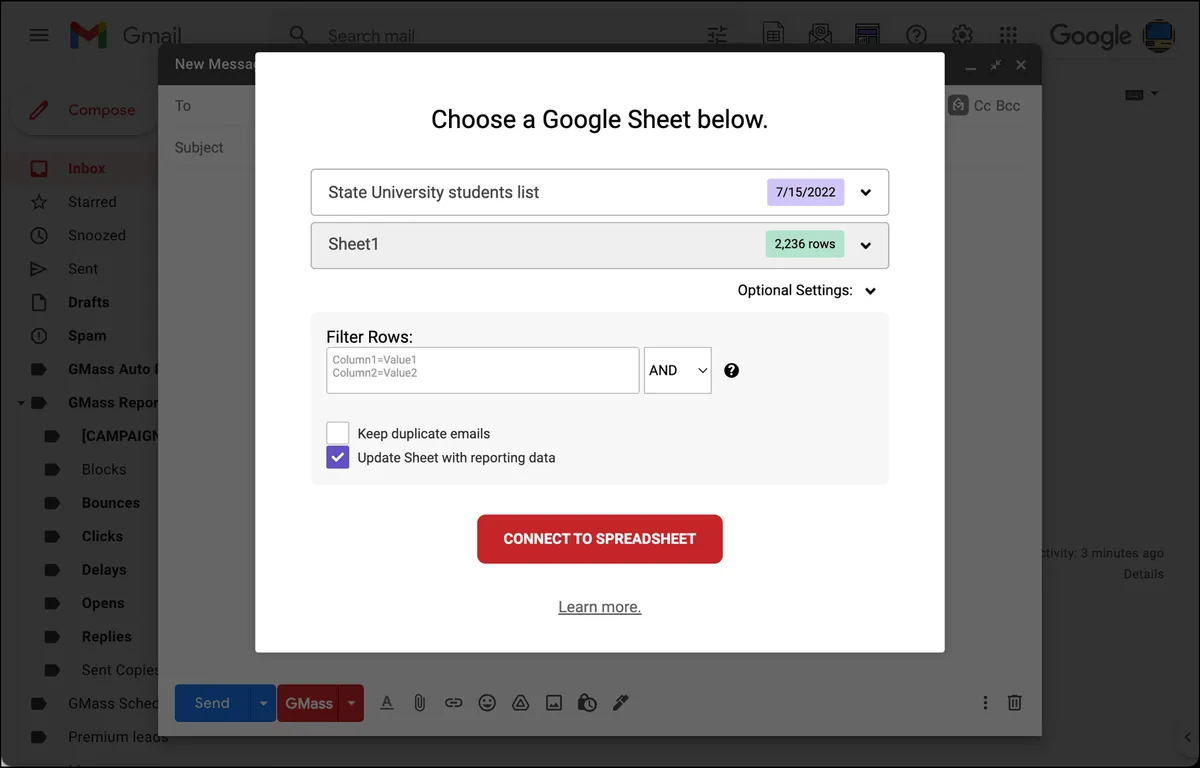Toggle confidential mode lock-clock icon
The width and height of the screenshot is (1200, 768).
(587, 703)
